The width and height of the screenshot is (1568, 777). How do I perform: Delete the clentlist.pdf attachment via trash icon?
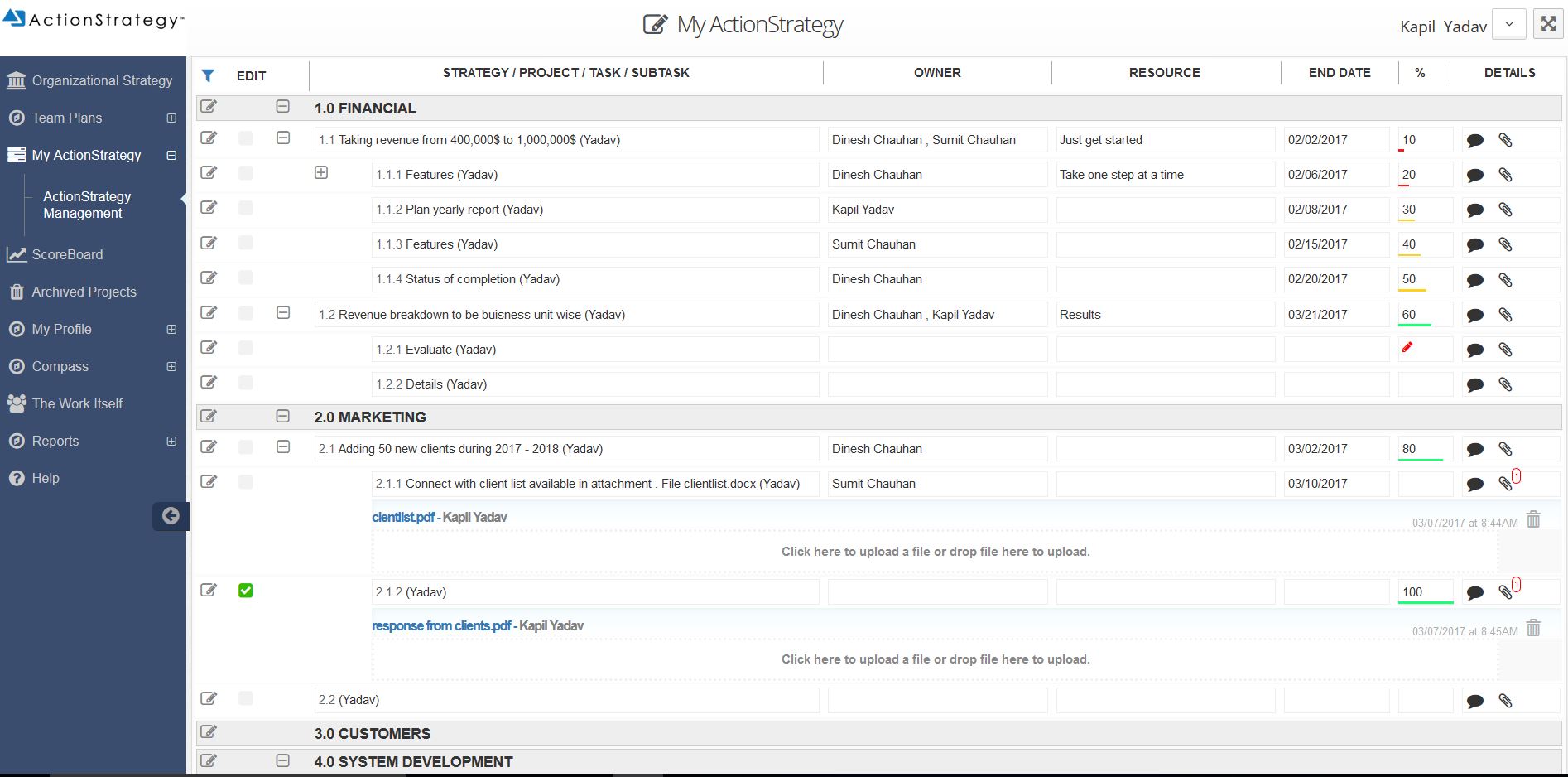coord(1533,519)
